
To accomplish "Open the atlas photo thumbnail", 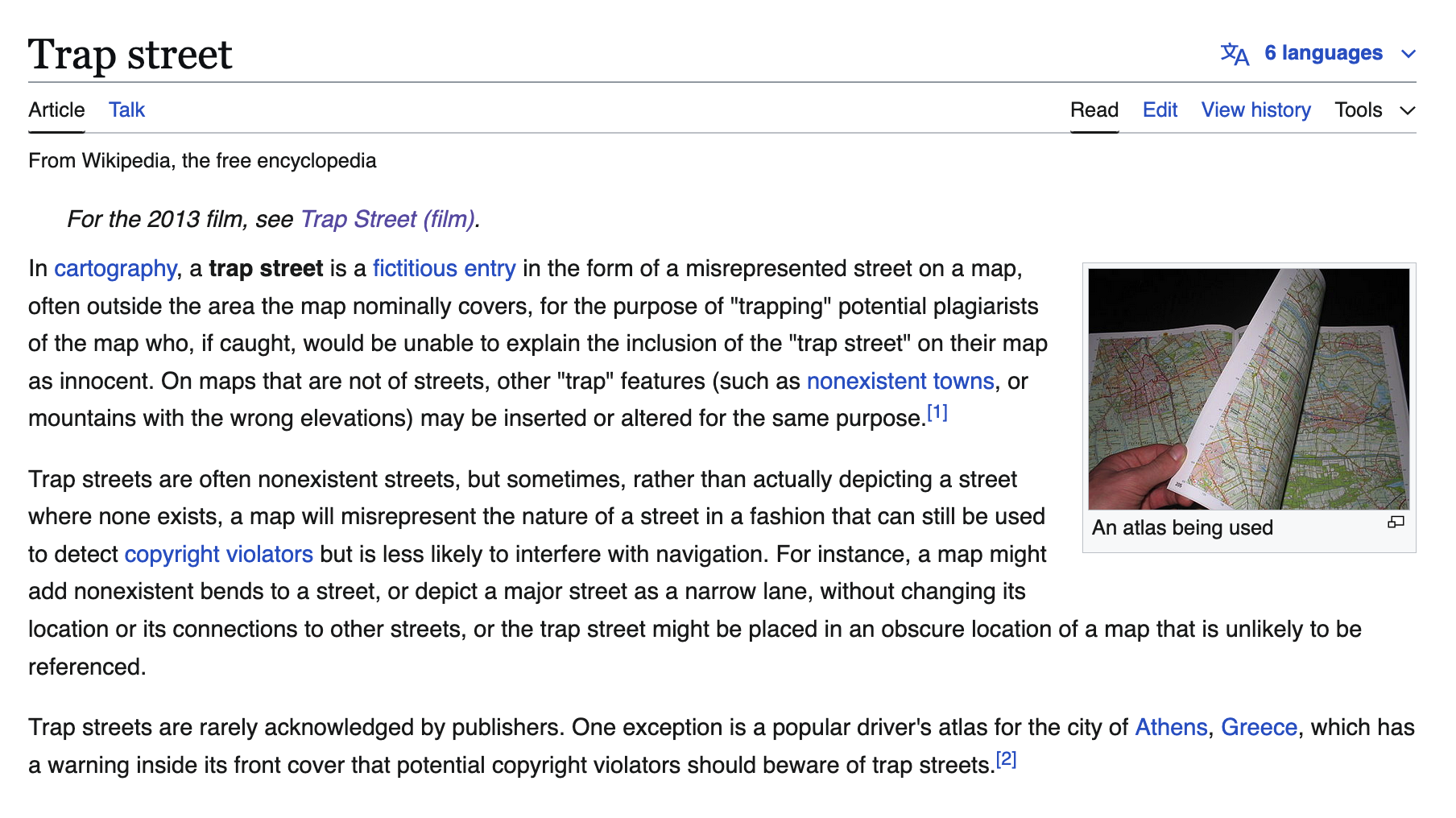I will 1248,389.
